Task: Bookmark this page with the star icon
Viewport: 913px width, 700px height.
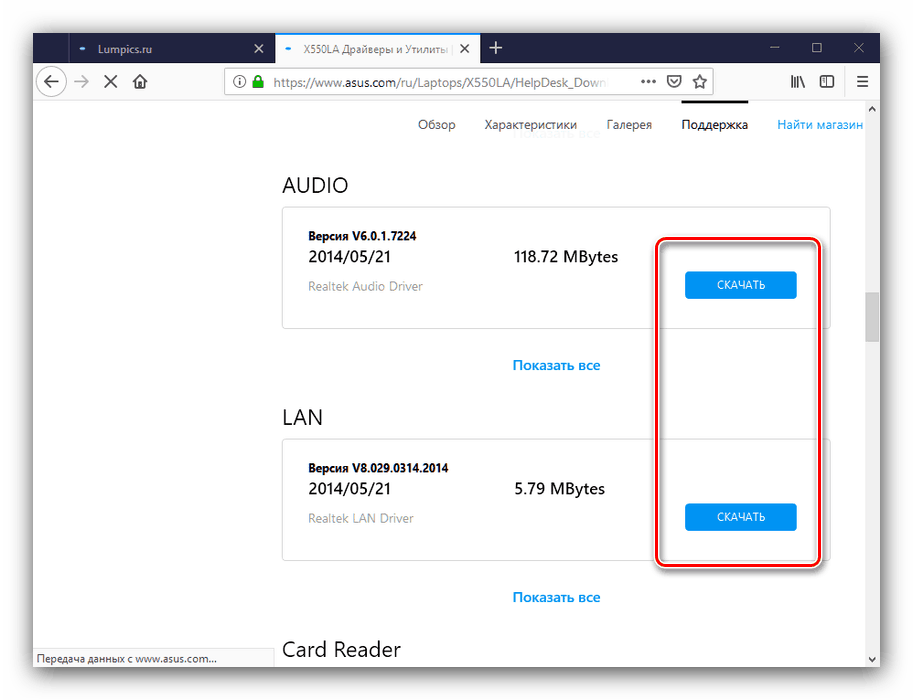Action: click(x=700, y=82)
